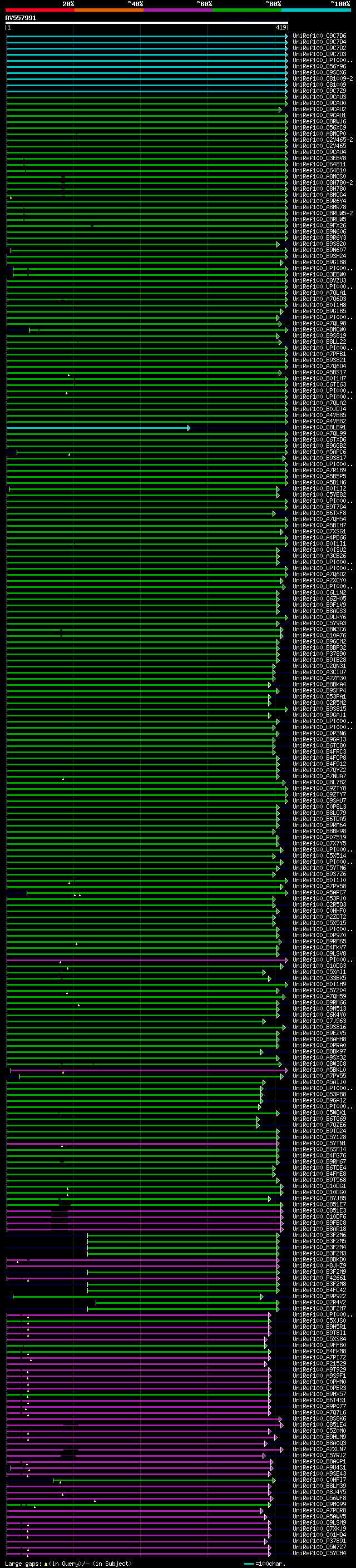Select the UniRef100_Q8VZU3 label

coord(319,280)
